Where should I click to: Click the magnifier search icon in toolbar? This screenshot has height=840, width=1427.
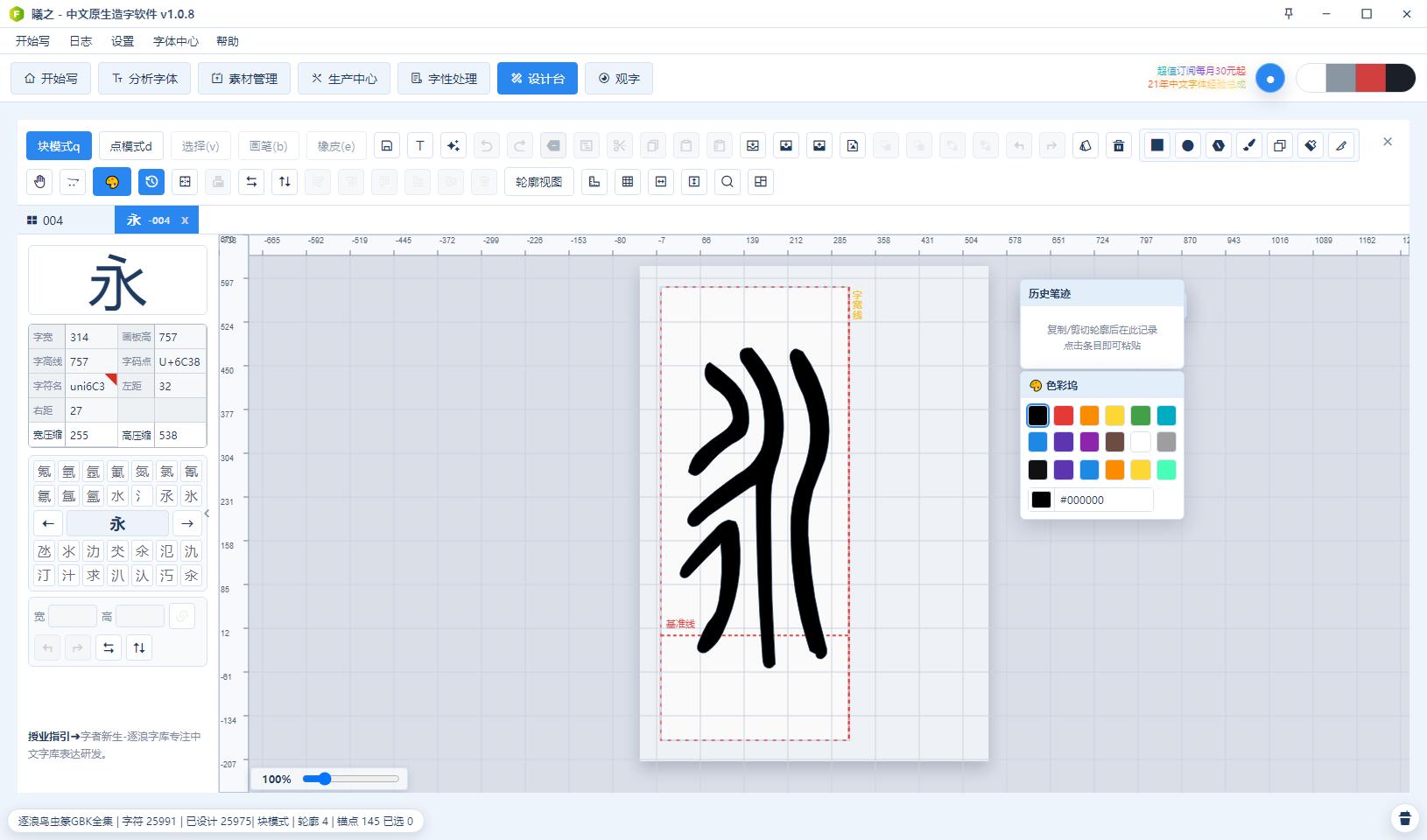728,182
